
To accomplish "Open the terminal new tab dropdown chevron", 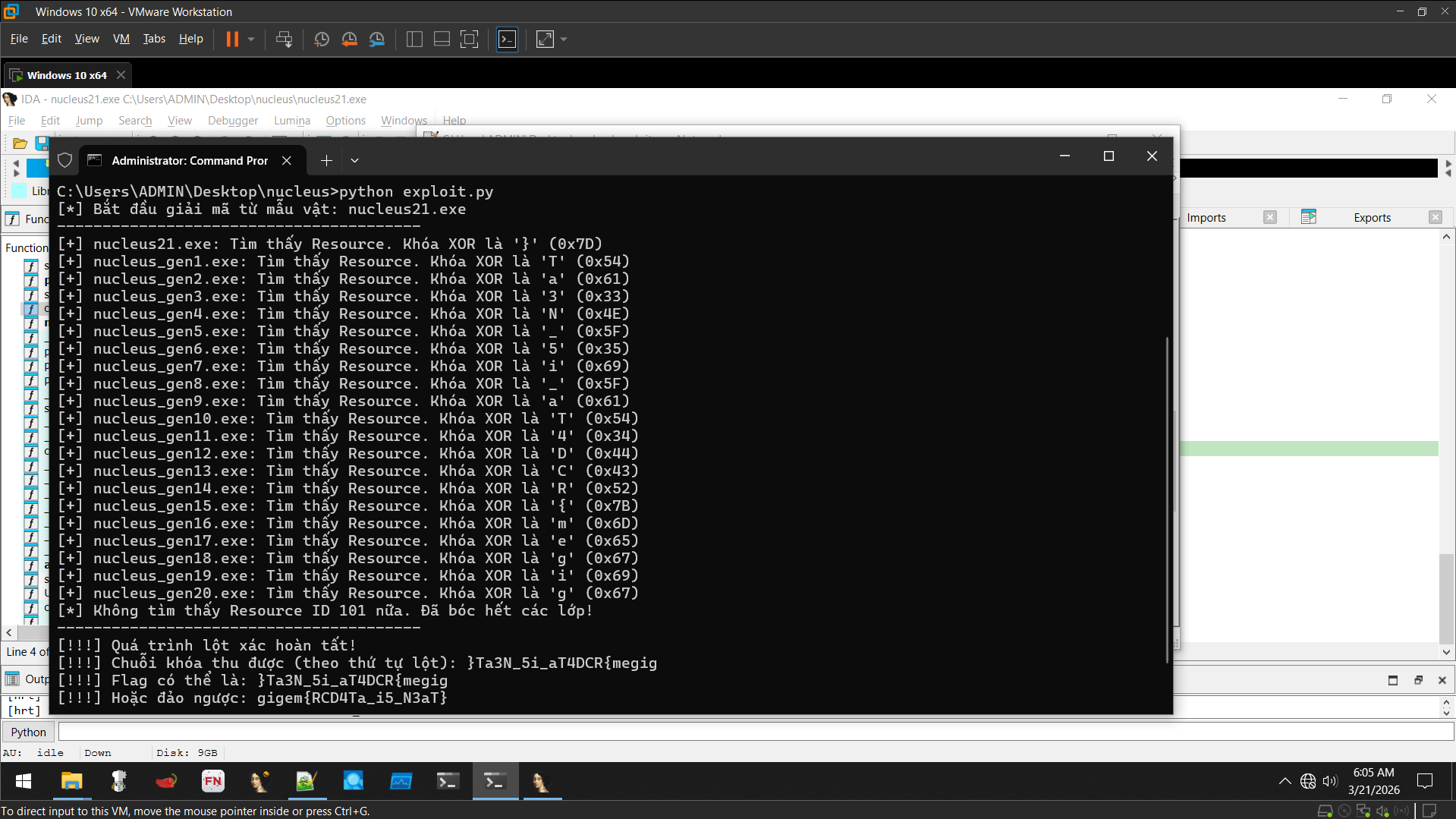I will pyautogui.click(x=354, y=160).
